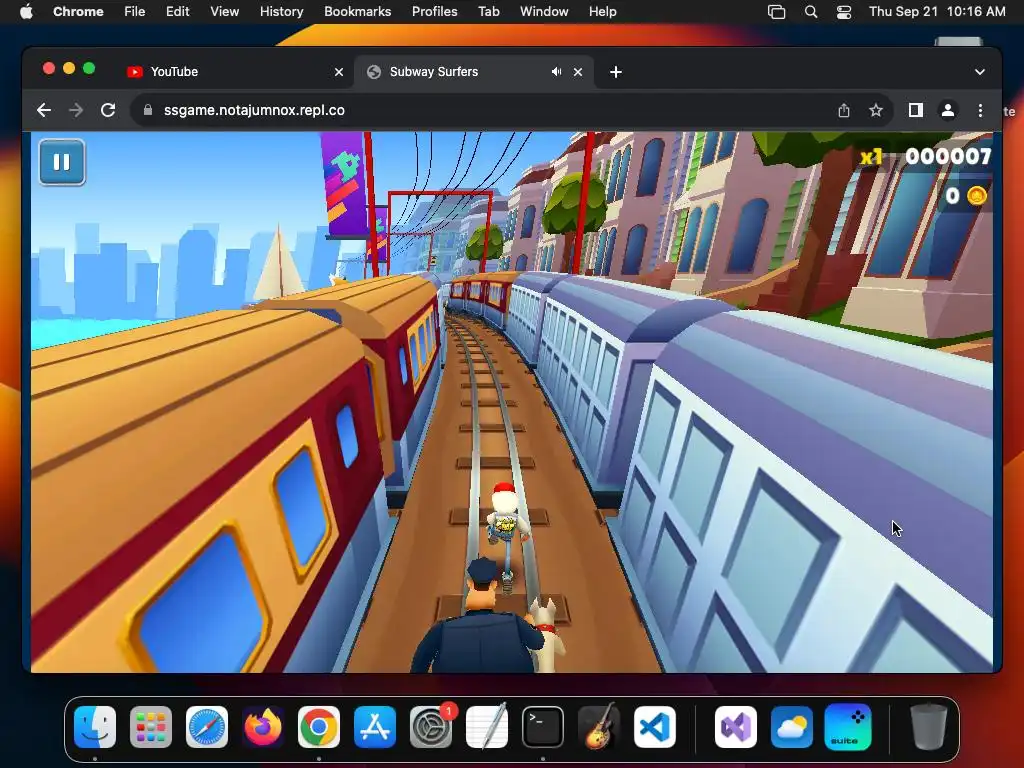View site info via the lock icon
The height and width of the screenshot is (768, 1024).
click(148, 110)
